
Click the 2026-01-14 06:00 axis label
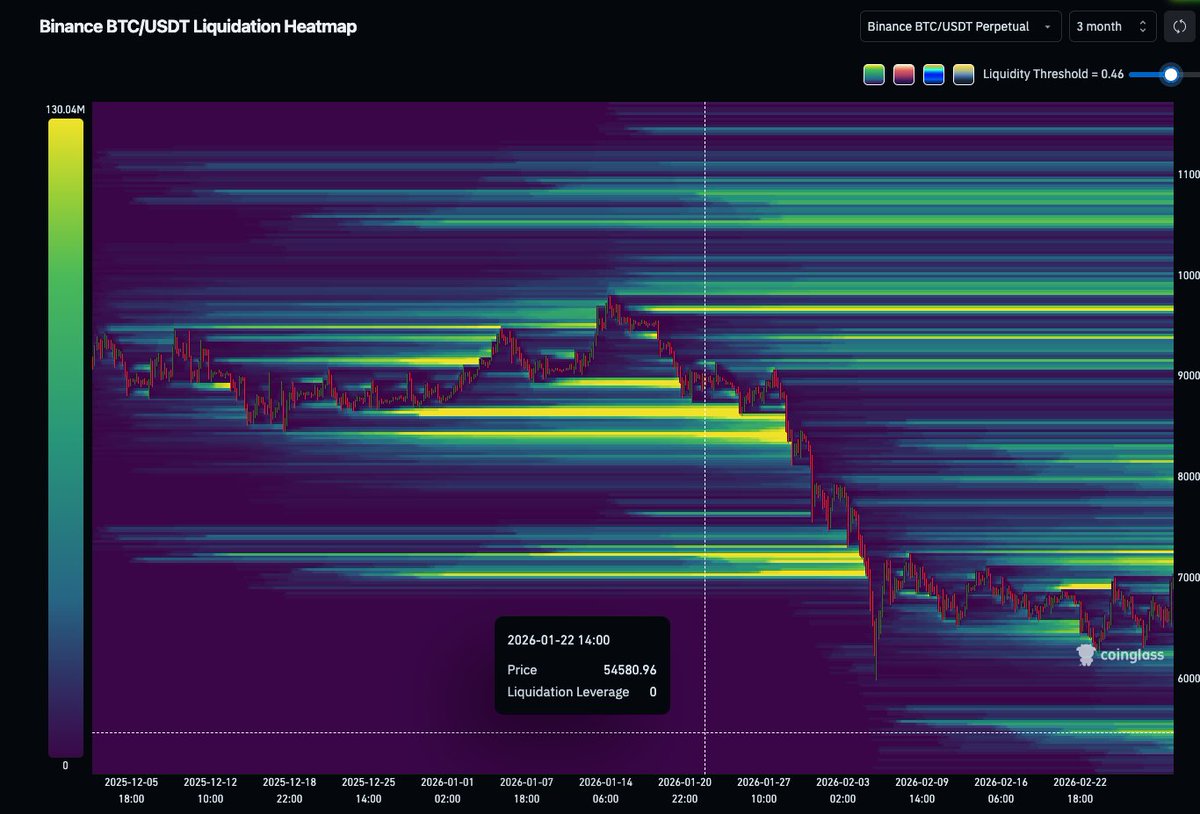(x=606, y=791)
